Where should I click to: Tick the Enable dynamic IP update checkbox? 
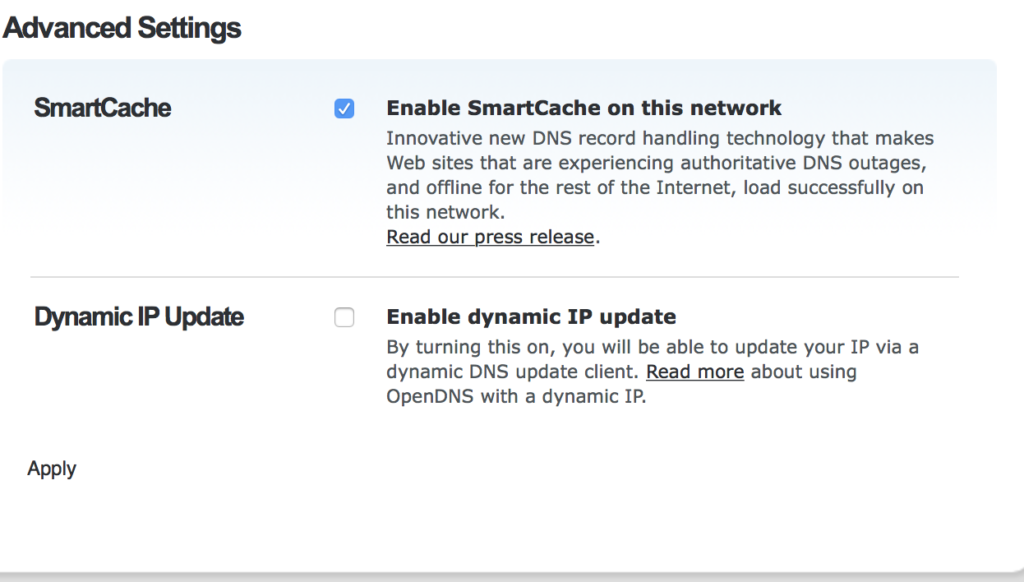pyautogui.click(x=344, y=318)
